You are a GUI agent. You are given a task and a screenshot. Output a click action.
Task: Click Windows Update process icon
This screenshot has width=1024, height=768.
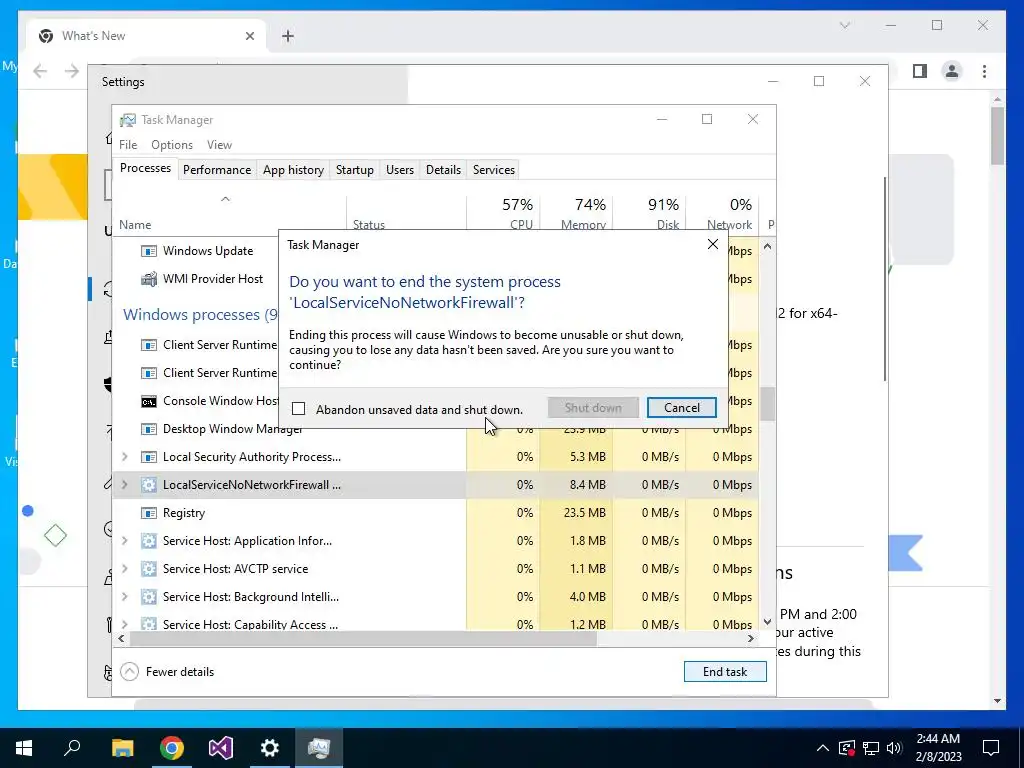point(149,251)
